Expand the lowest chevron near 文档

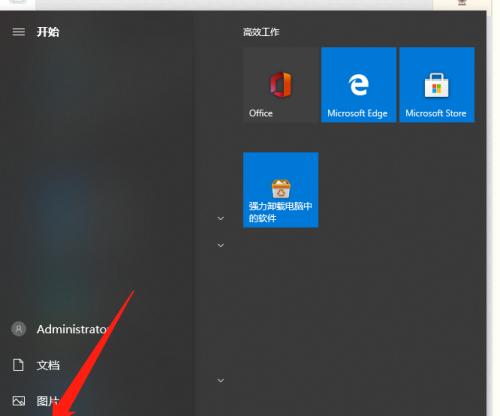coord(221,380)
